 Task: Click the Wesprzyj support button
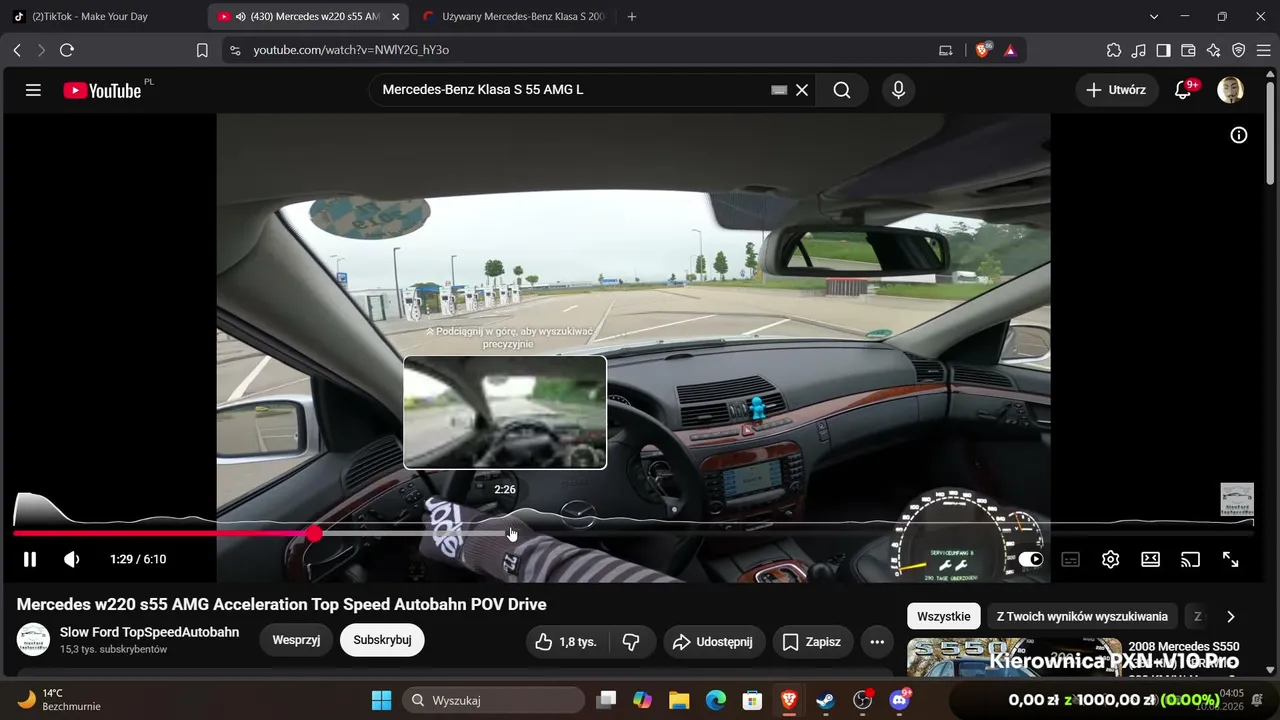[x=296, y=640]
